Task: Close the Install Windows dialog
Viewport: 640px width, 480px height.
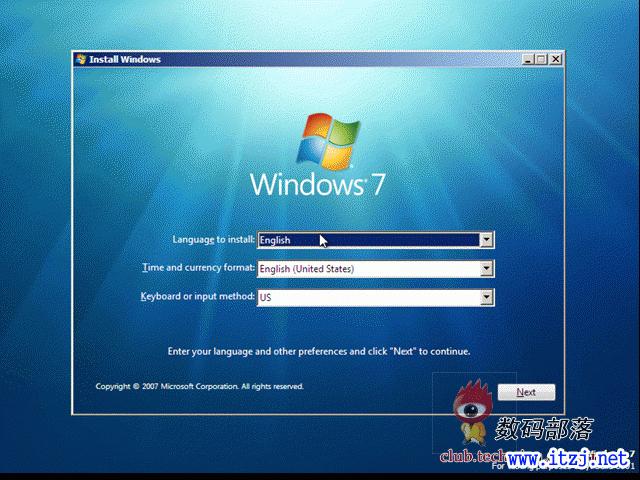Action: (555, 59)
